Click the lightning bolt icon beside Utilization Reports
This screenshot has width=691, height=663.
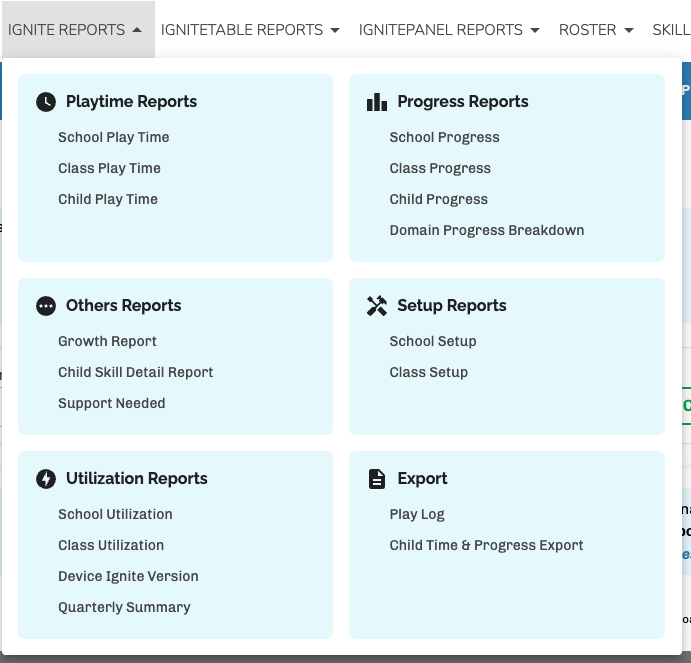click(x=46, y=479)
